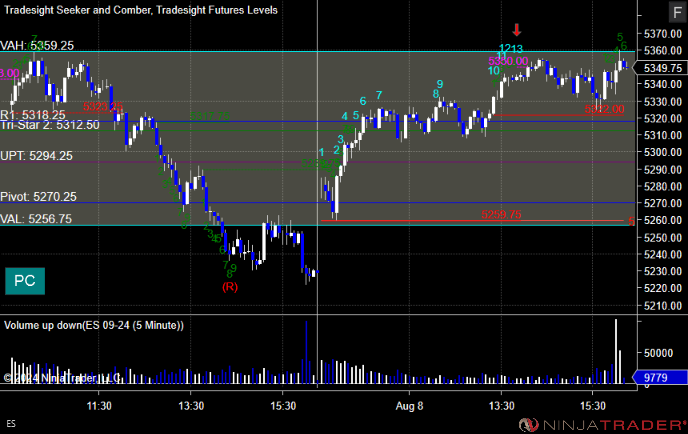Click the teal PC button
Screen dimensions: 688x434
coord(25,281)
